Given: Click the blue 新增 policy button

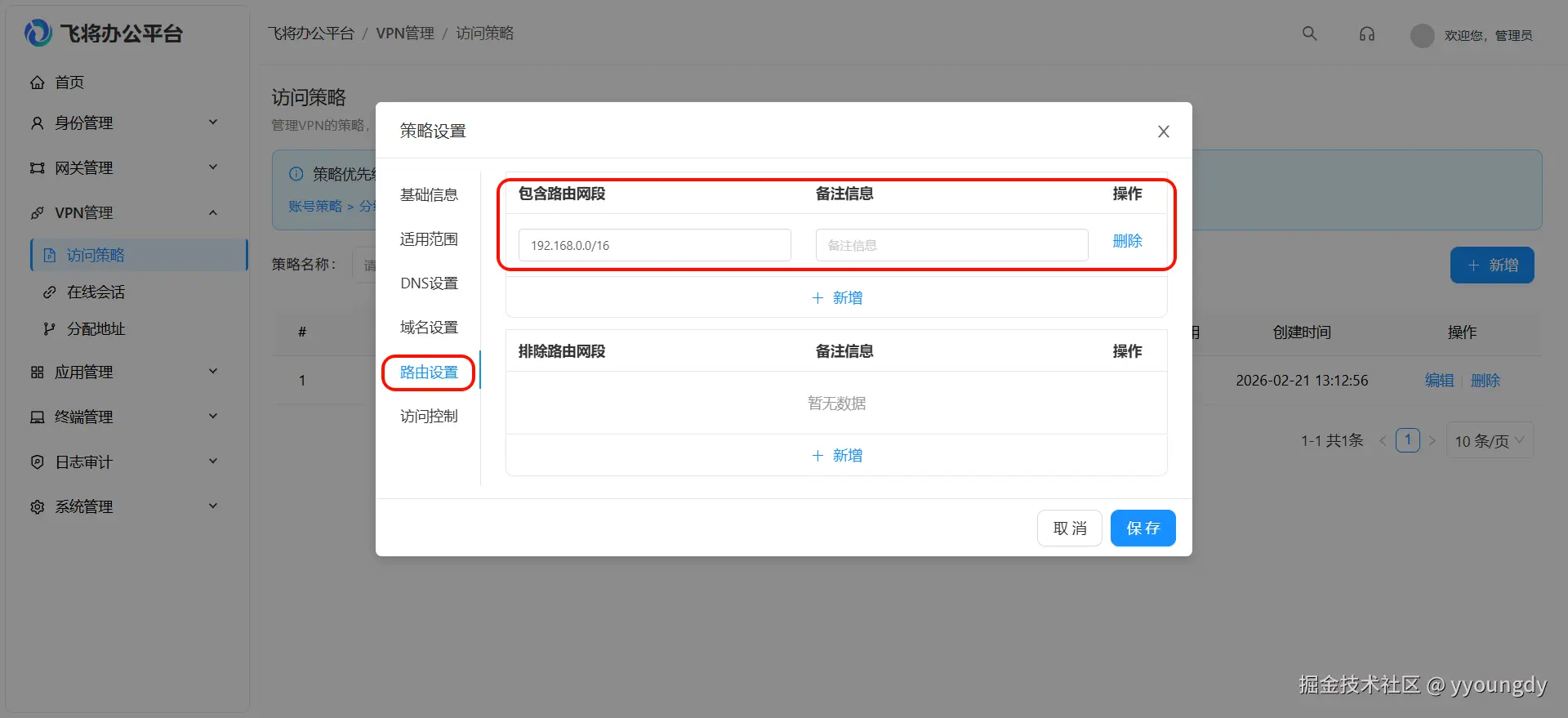Looking at the screenshot, I should pyautogui.click(x=1492, y=265).
